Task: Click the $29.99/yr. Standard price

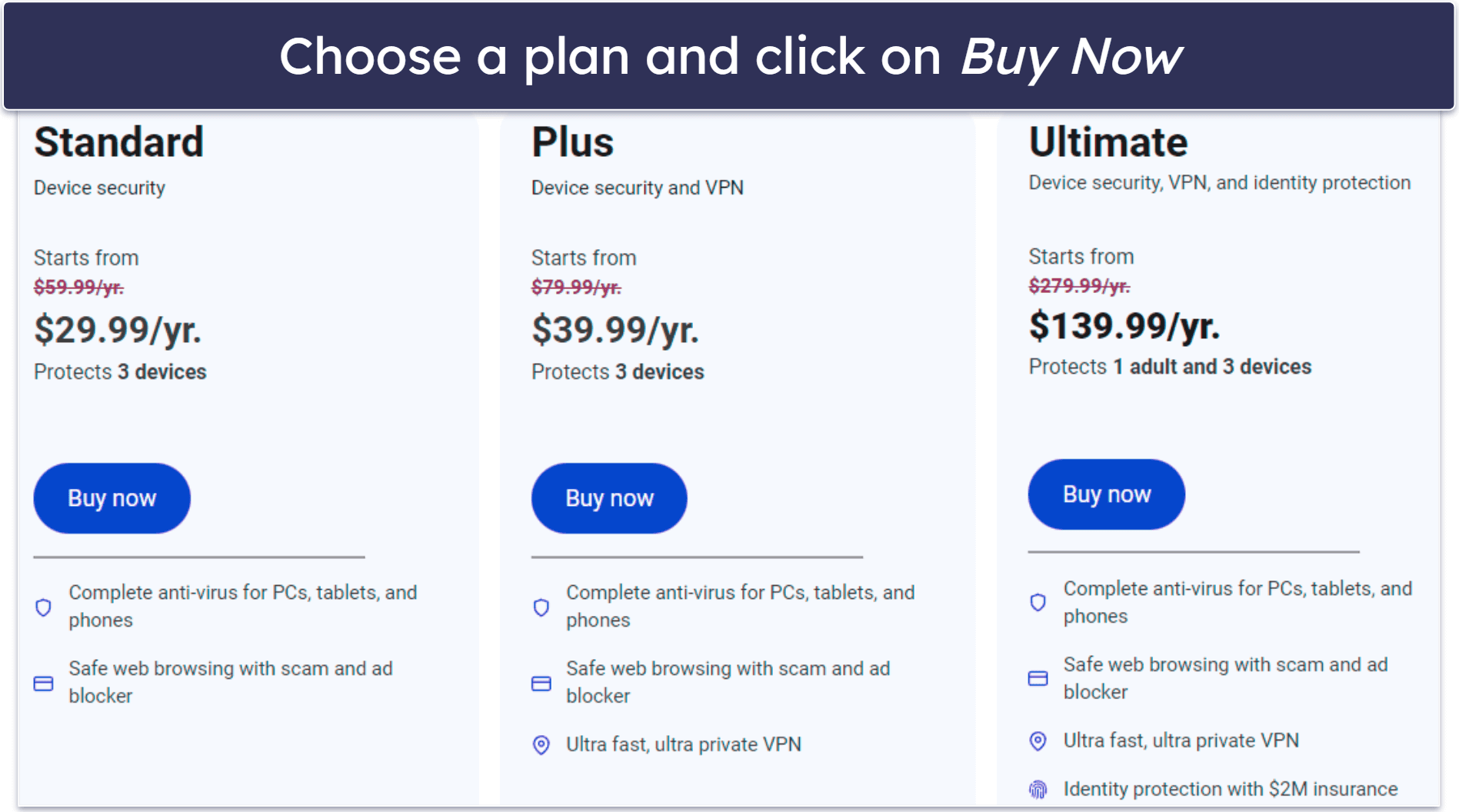Action: [x=118, y=330]
